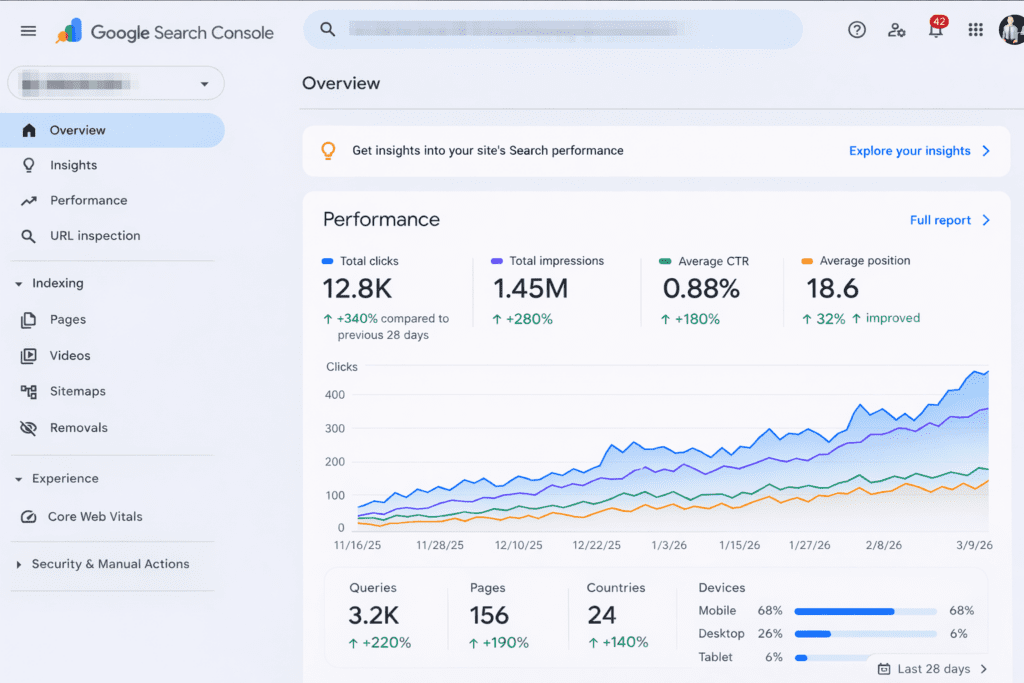Open the Help question mark icon
The image size is (1024, 683).
[x=857, y=29]
